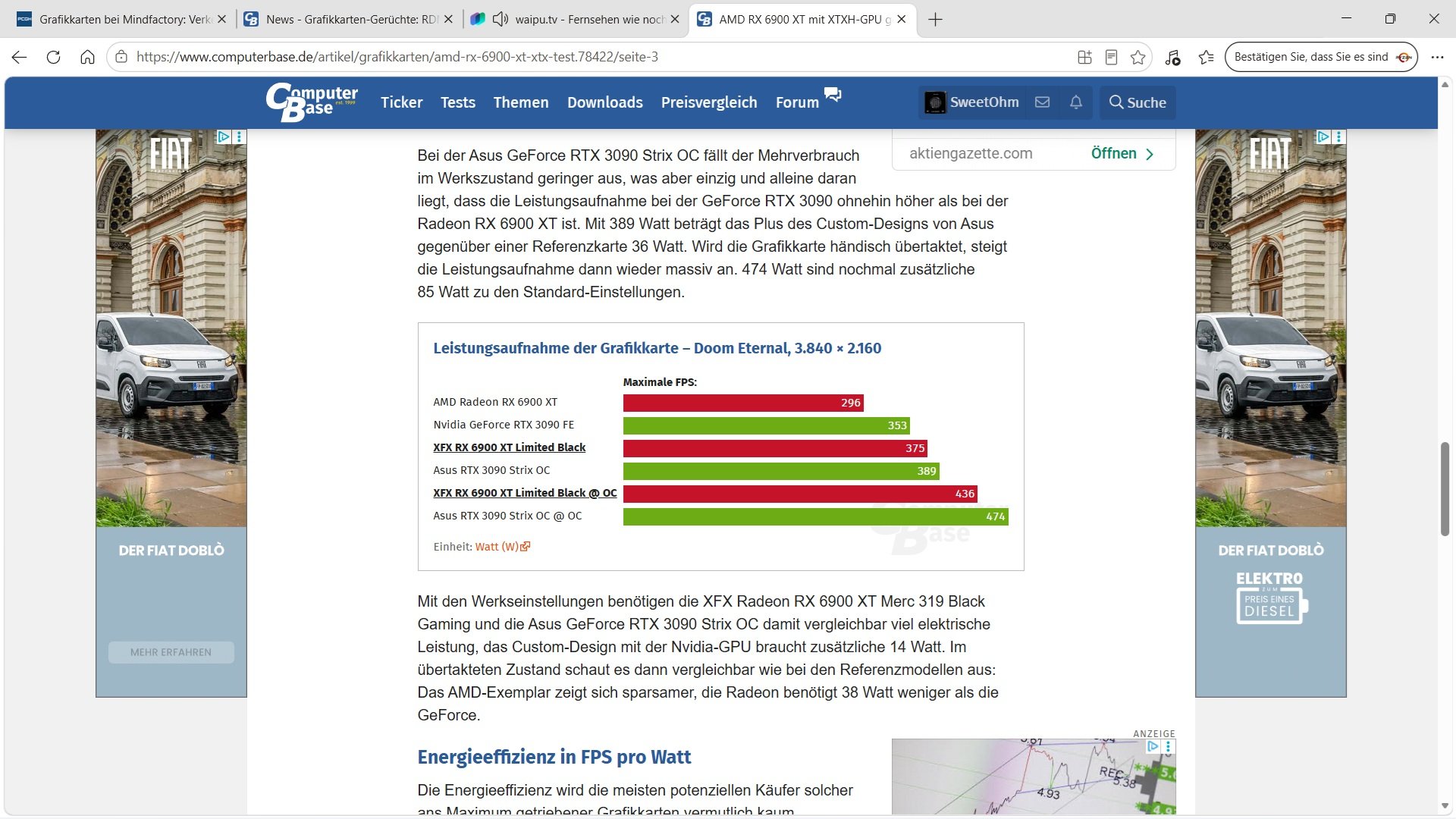Viewport: 1456px width, 819px height.
Task: Open the Ticker menu item
Action: (x=401, y=102)
